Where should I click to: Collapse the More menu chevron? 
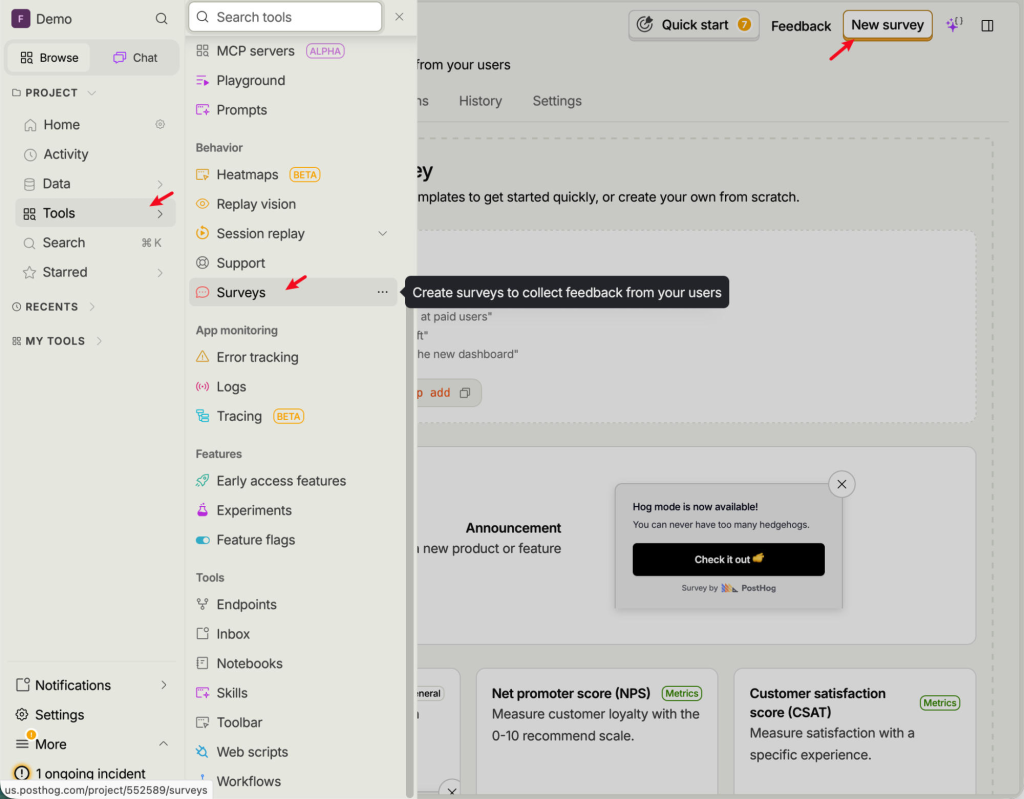point(163,743)
